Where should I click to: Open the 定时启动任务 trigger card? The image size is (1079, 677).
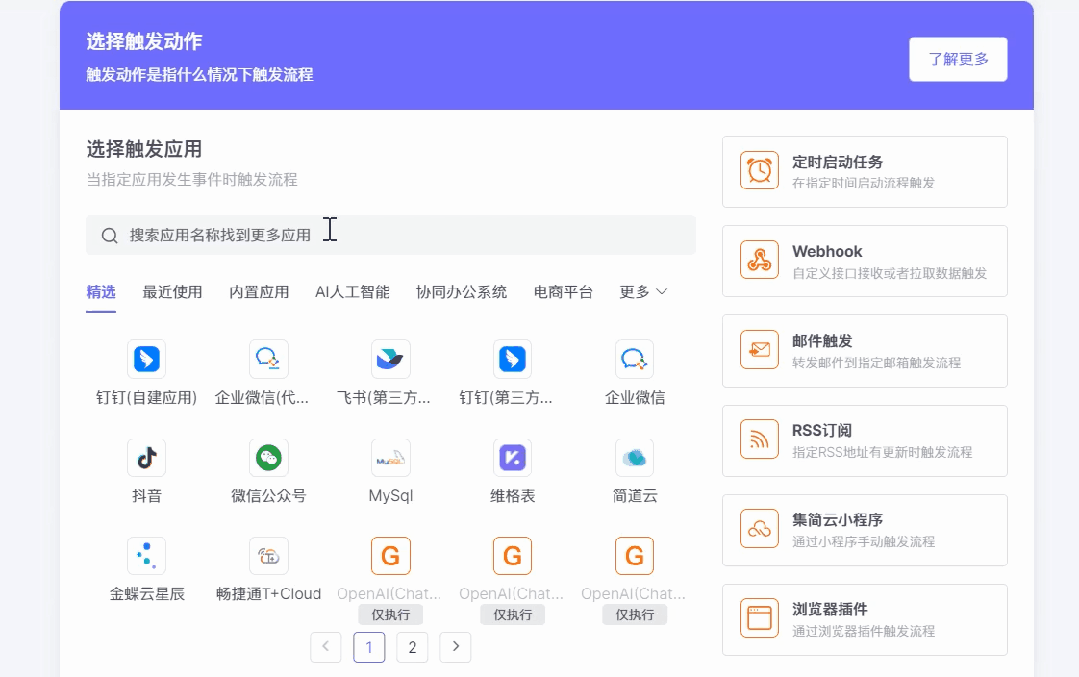click(x=864, y=171)
